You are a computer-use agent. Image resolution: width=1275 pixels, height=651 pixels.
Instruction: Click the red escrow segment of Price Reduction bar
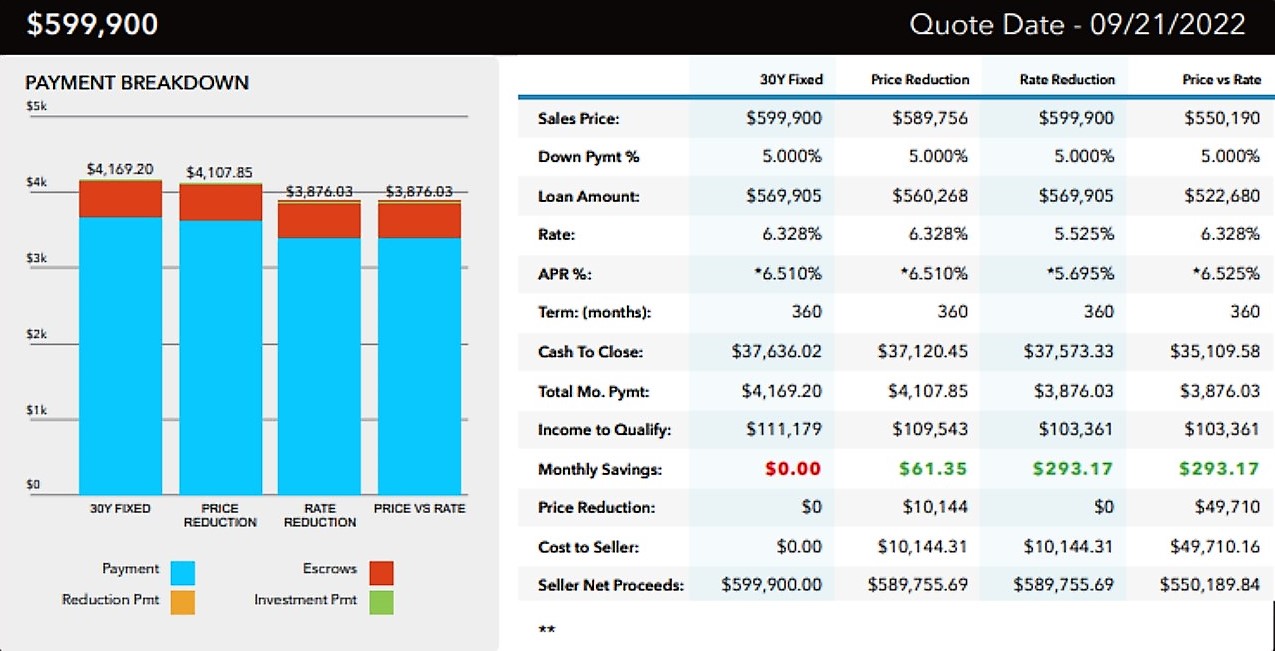(x=220, y=202)
